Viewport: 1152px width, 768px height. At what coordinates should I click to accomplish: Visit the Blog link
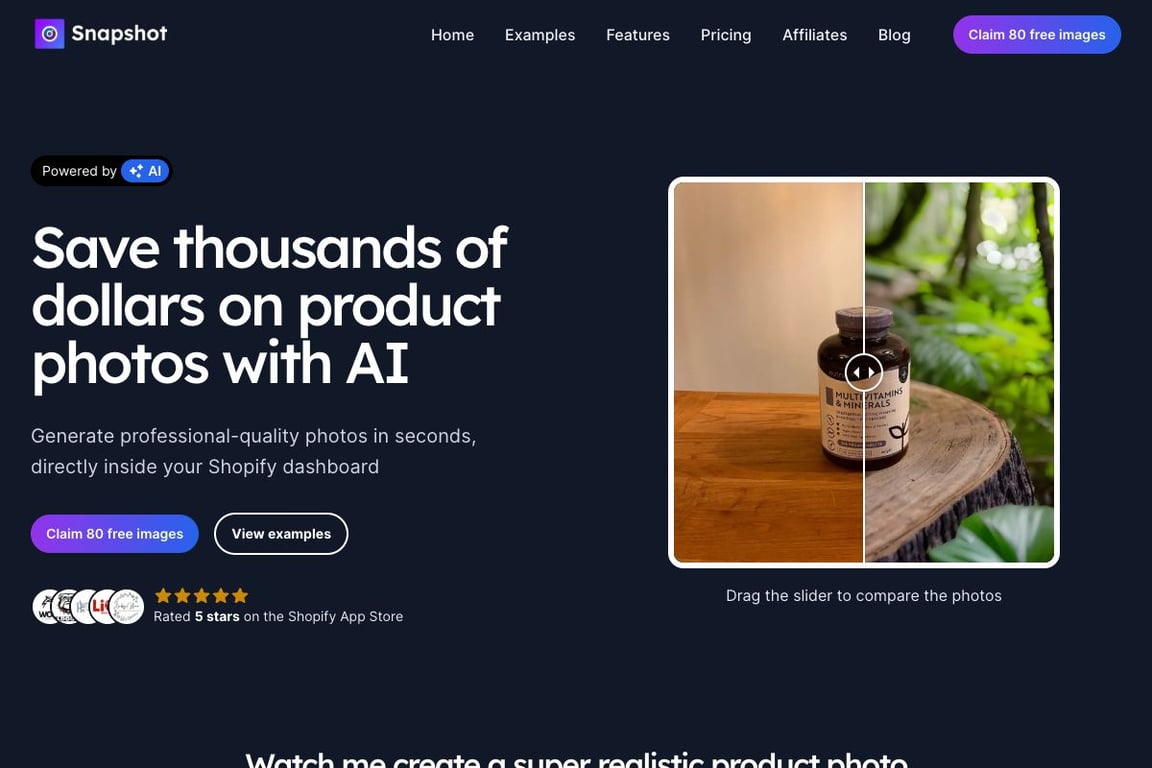point(894,35)
